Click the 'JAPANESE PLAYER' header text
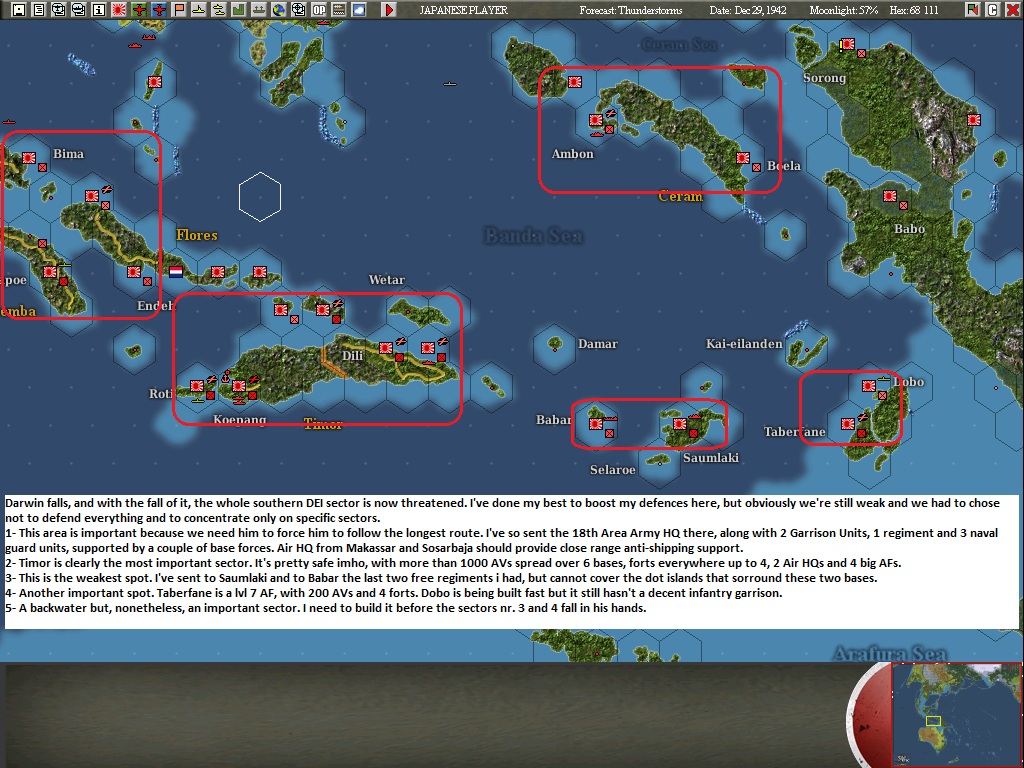The width and height of the screenshot is (1024, 768). 464,10
